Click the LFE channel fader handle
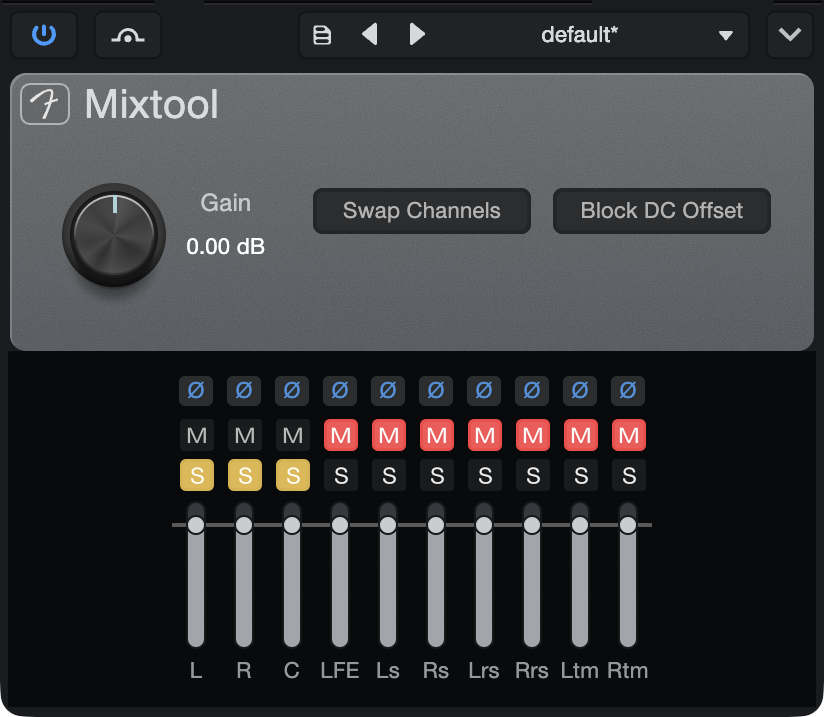The image size is (824, 717). point(340,525)
